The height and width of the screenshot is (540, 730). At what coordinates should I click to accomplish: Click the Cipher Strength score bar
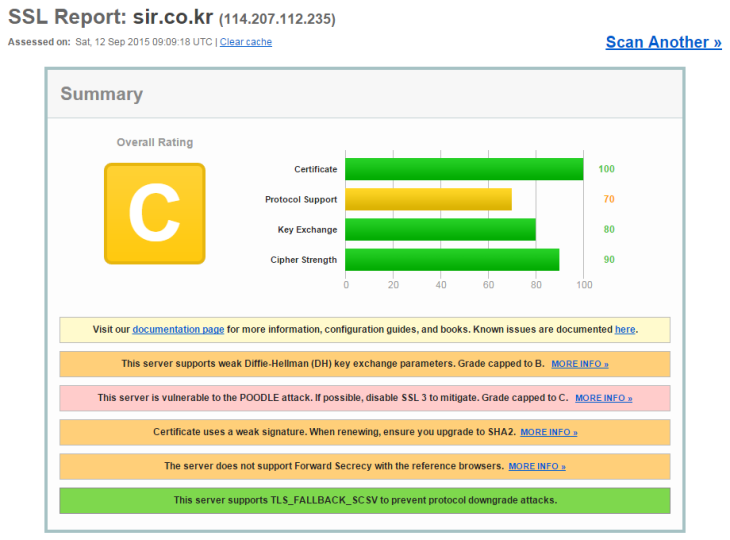pyautogui.click(x=452, y=260)
